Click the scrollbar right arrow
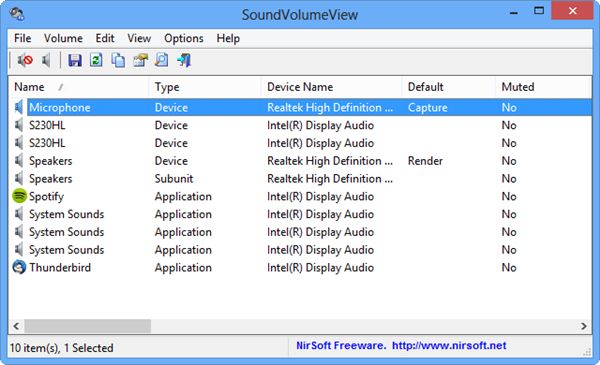Viewport: 600px width, 365px height. pos(584,326)
